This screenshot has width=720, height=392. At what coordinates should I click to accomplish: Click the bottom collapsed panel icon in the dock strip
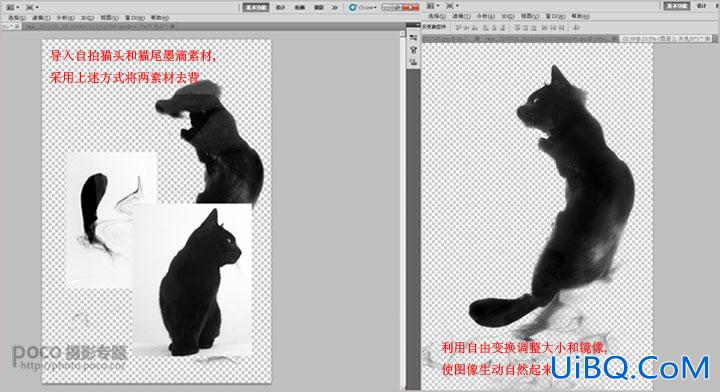413,62
